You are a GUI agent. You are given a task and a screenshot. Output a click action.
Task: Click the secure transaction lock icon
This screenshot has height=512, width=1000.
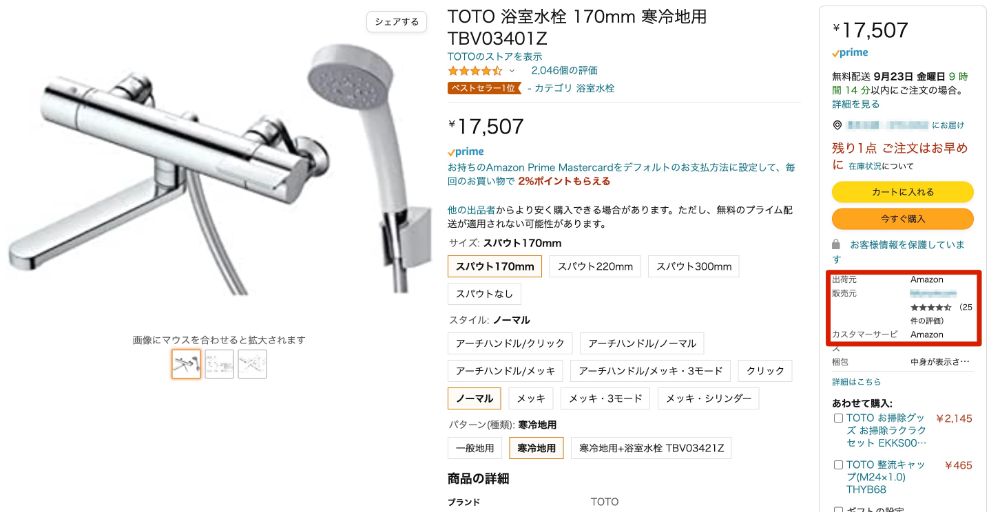[x=836, y=245]
